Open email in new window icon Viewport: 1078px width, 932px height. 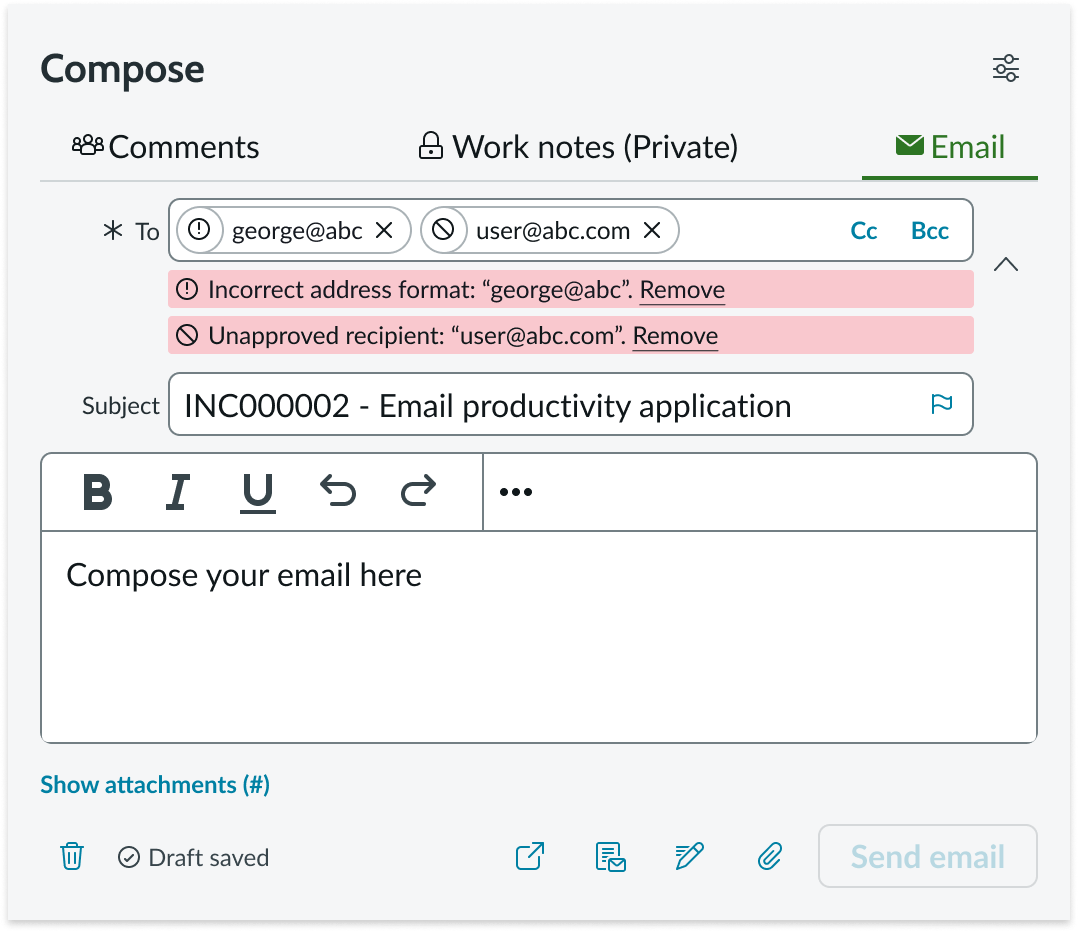tap(529, 857)
